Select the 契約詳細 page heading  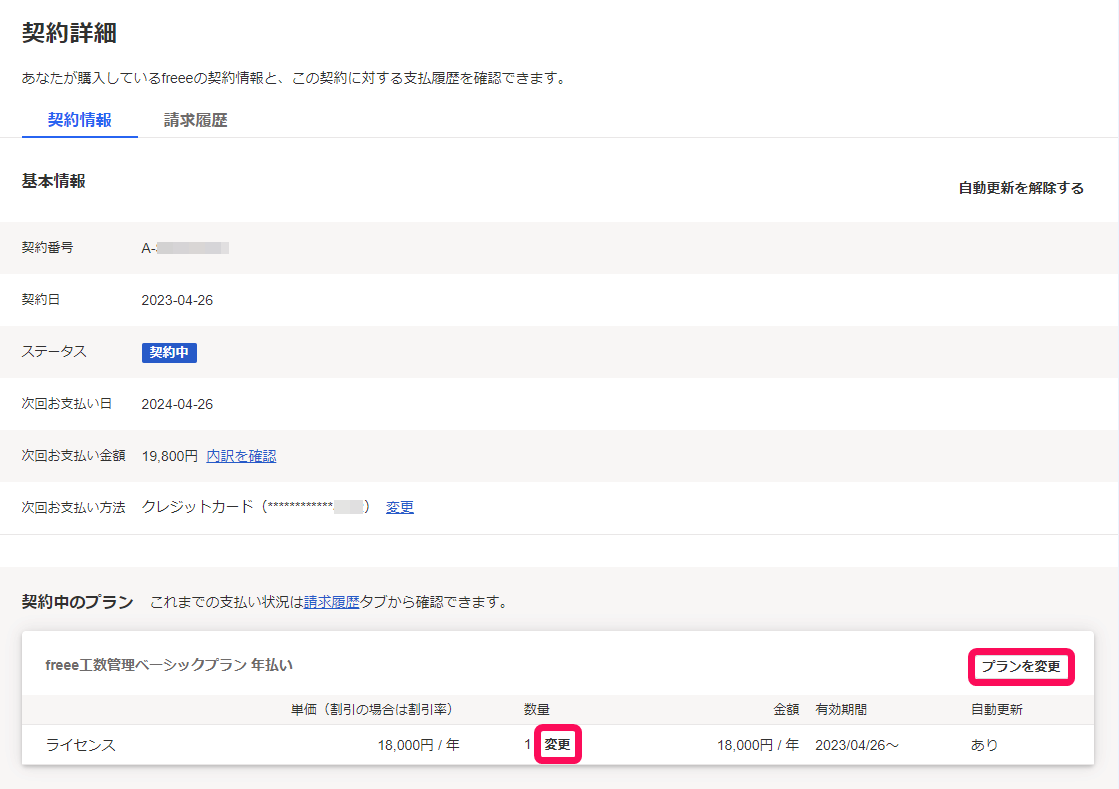tap(69, 33)
